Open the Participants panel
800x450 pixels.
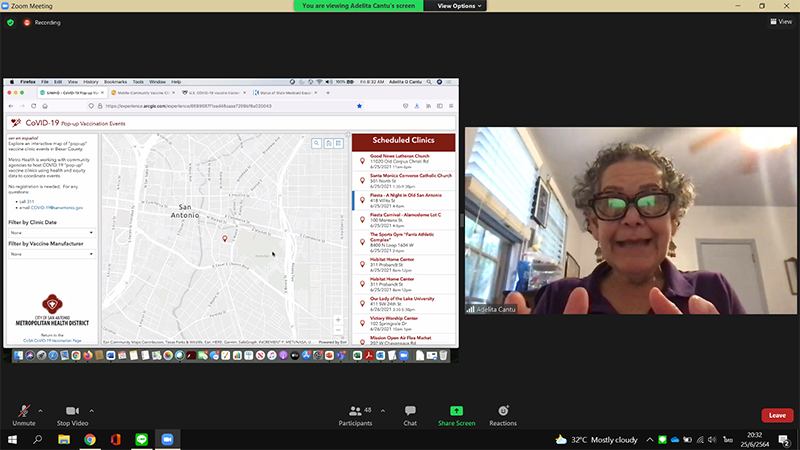coord(356,415)
